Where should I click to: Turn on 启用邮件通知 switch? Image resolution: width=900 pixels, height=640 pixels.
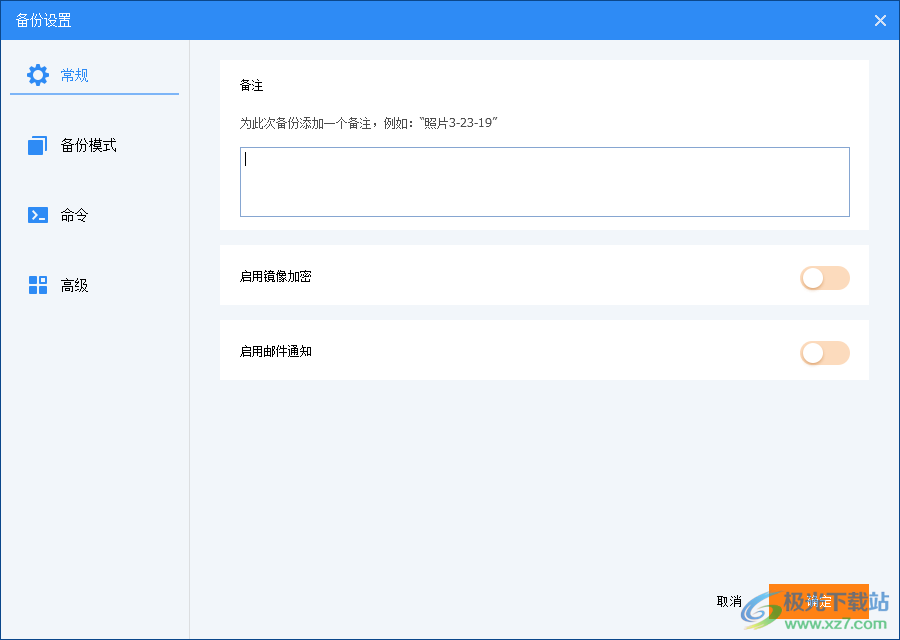point(825,354)
